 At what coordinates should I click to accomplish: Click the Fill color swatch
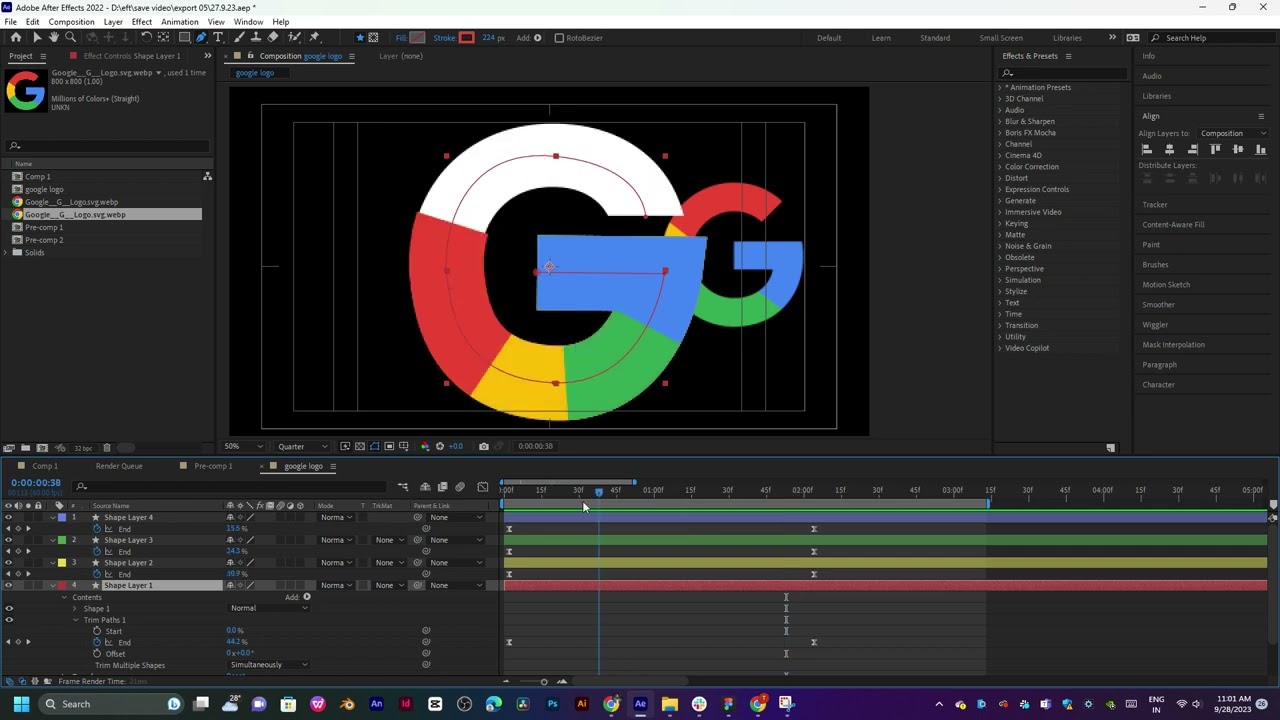(417, 38)
